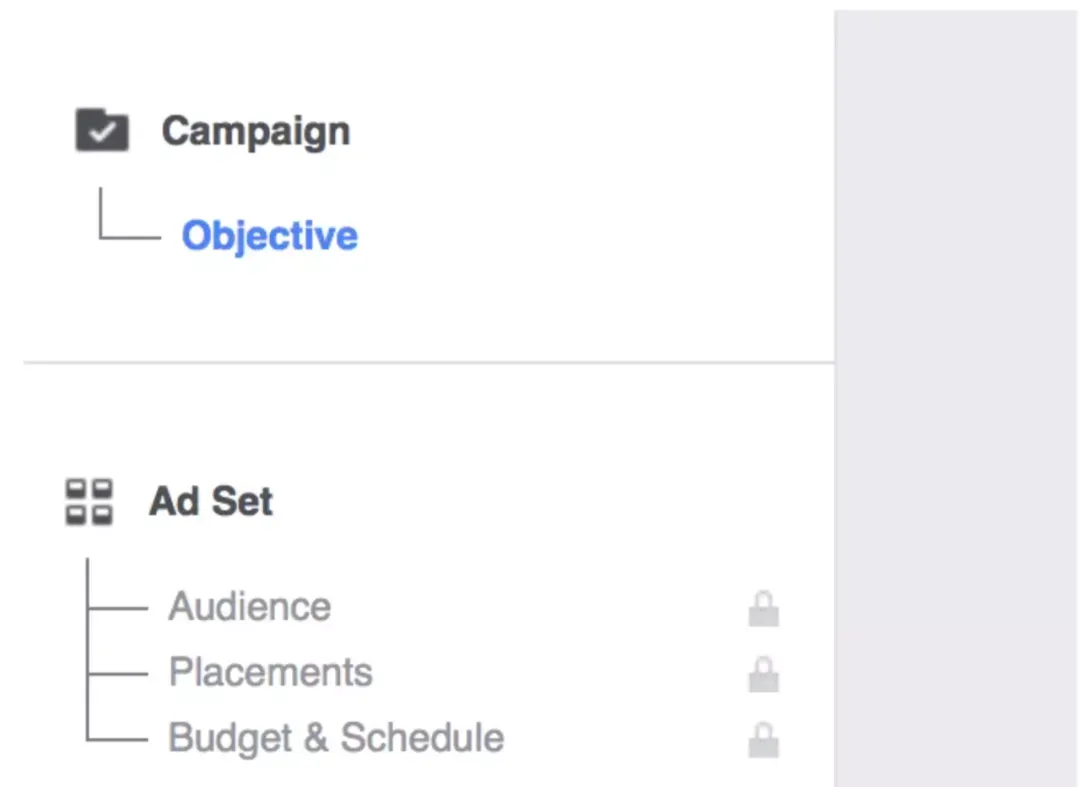Open the Audience section

pyautogui.click(x=249, y=607)
